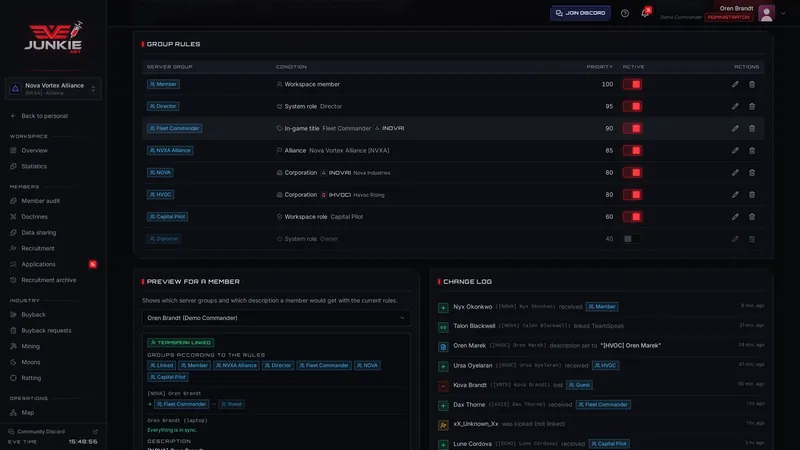Open Applications page
Viewport: 800px width, 450px height.
pos(38,264)
